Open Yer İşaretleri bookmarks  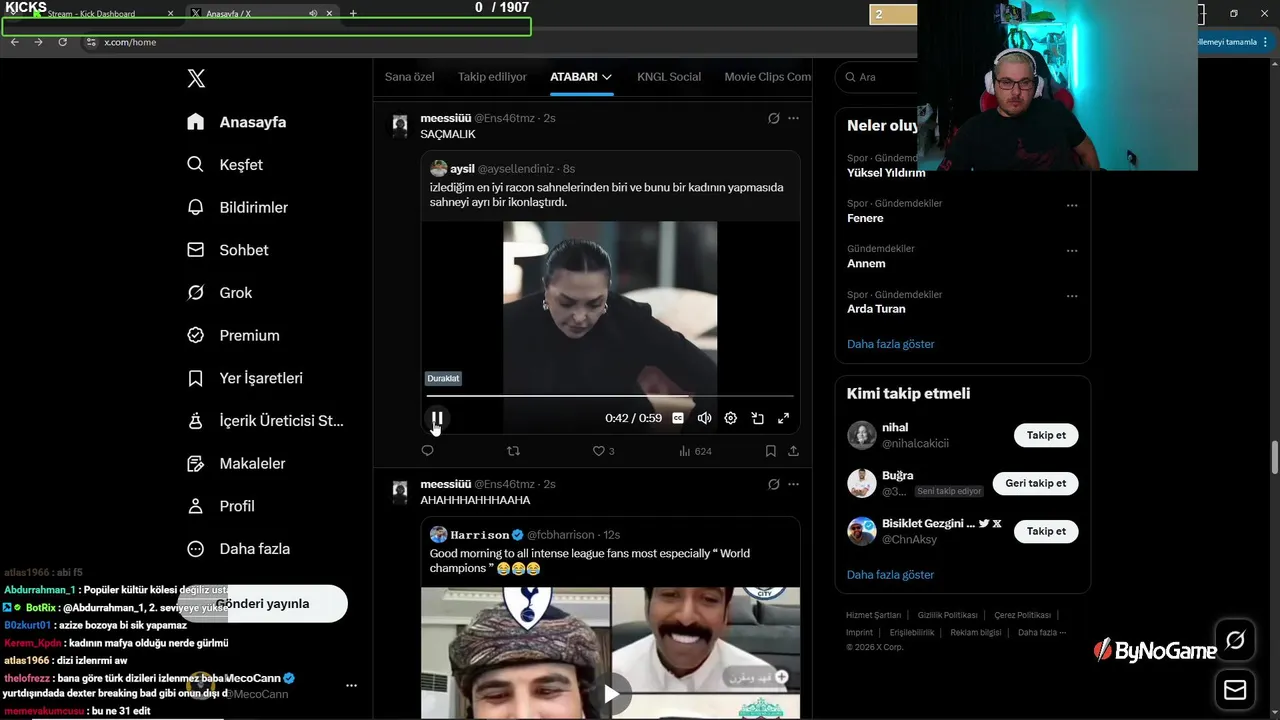point(245,379)
